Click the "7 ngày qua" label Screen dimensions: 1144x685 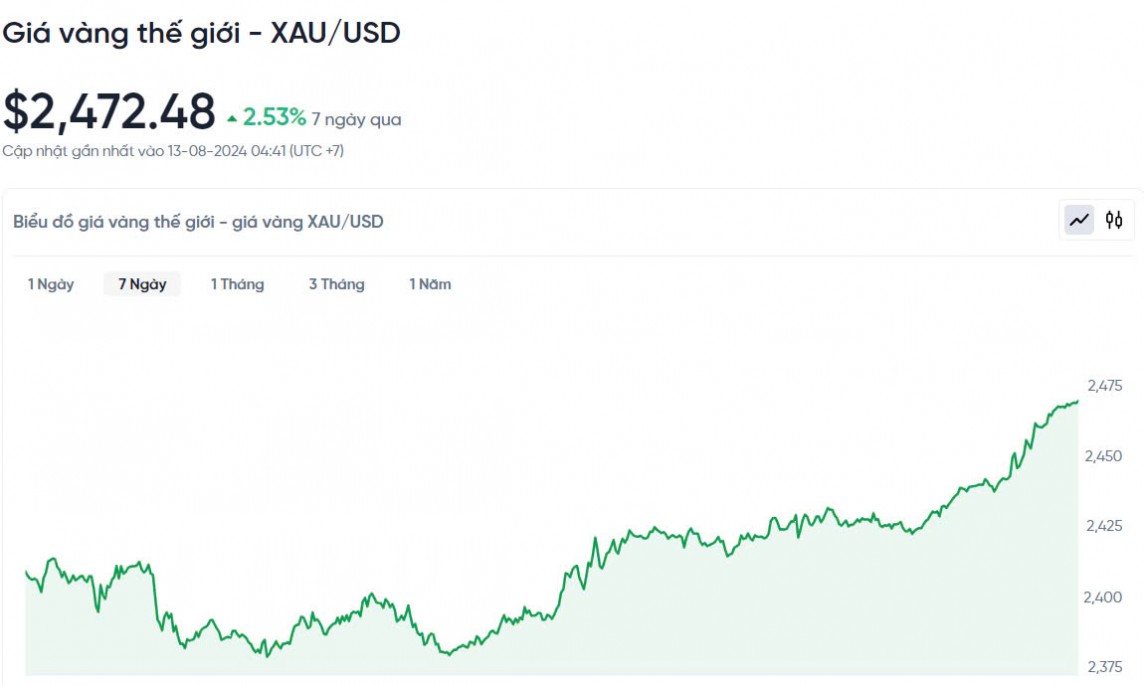356,120
